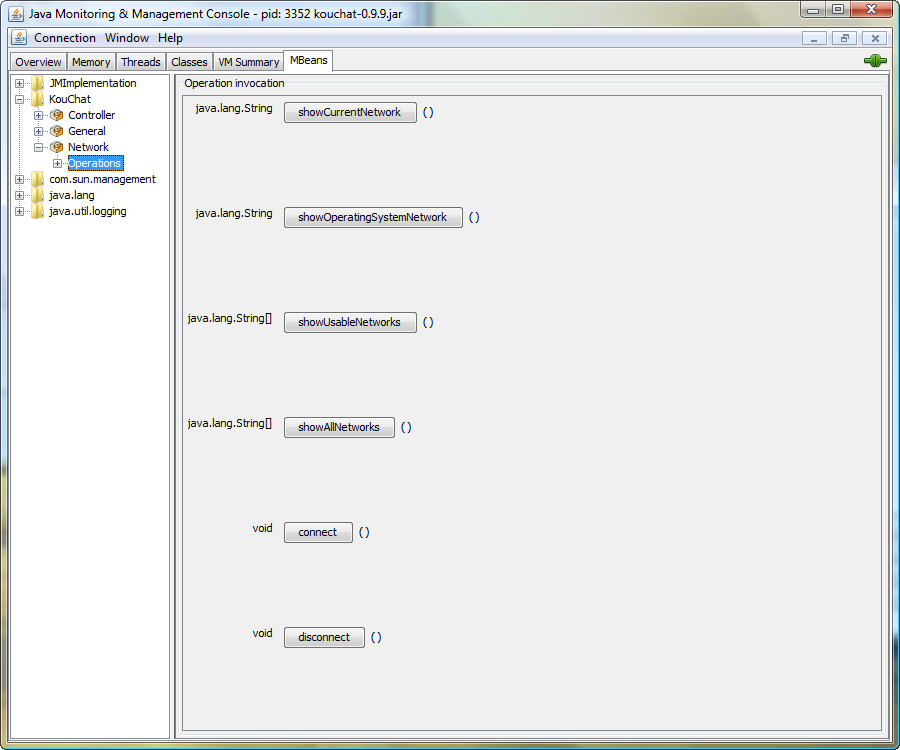Click the Java icon in the title bar

(16, 14)
